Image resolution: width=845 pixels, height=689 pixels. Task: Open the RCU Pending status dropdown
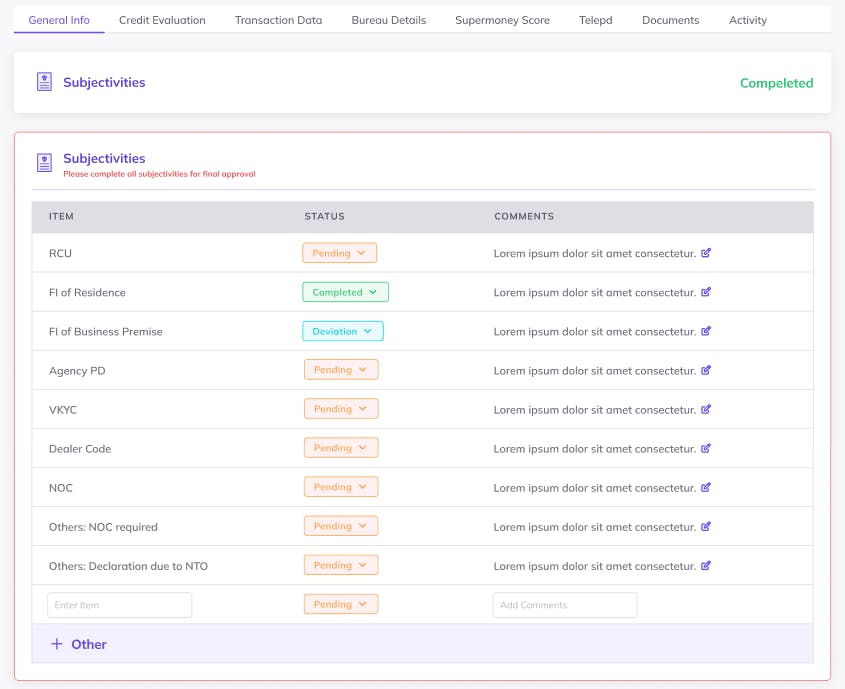pyautogui.click(x=340, y=253)
